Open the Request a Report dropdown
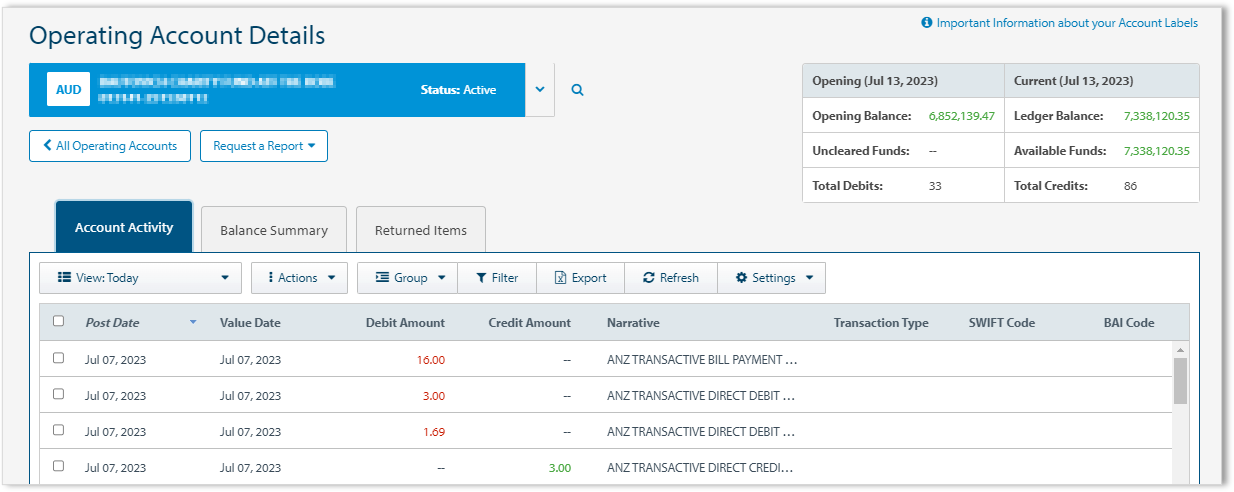 pos(264,146)
